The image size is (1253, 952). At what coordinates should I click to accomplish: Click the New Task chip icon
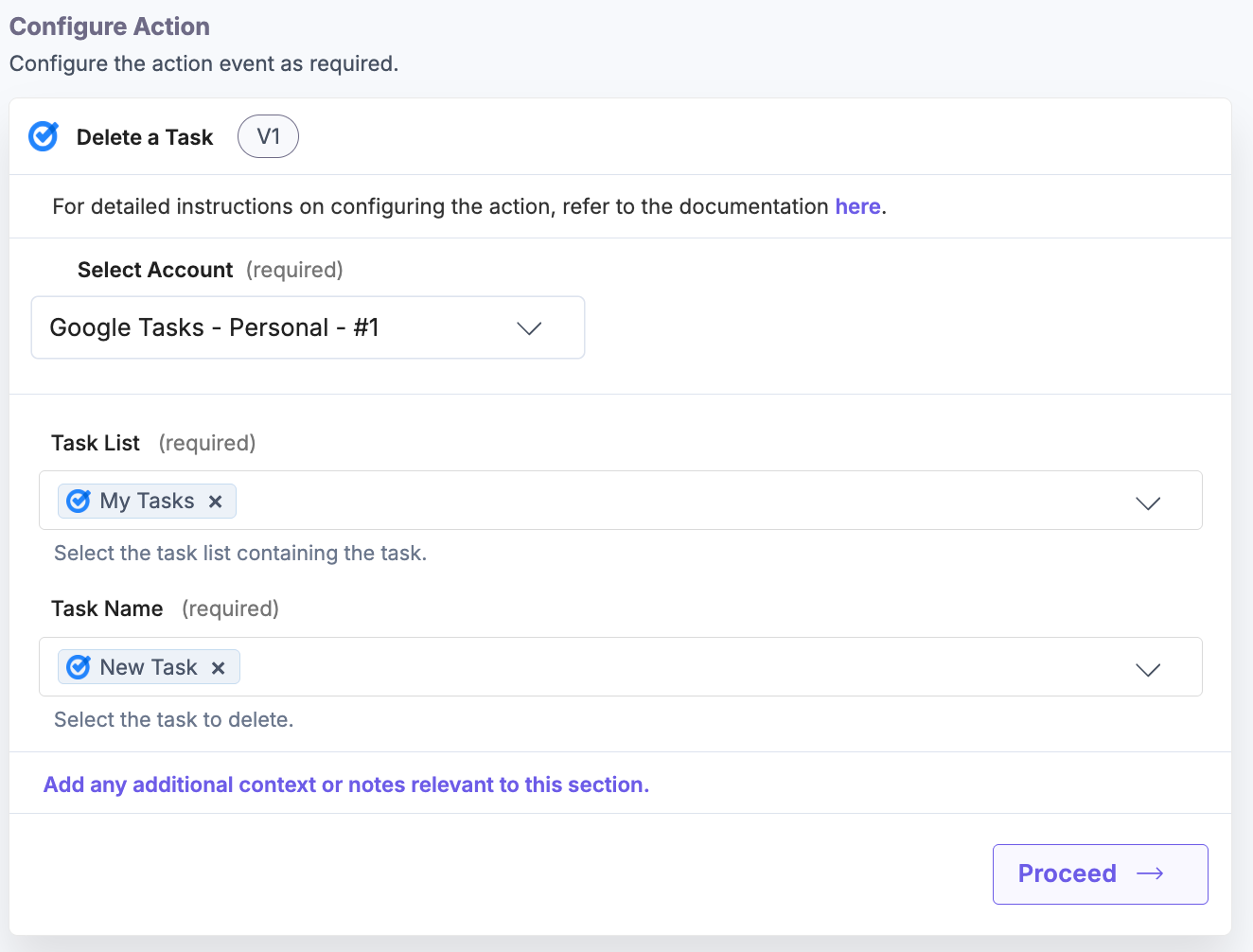pos(78,667)
